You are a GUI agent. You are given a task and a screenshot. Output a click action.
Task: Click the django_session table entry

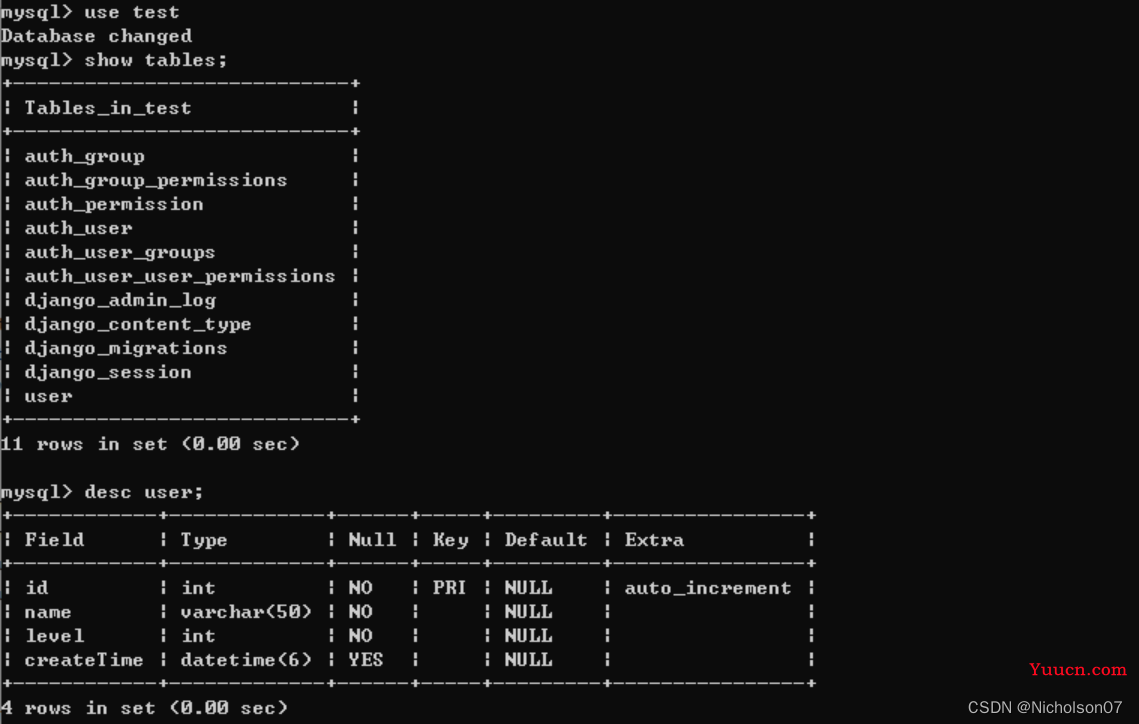108,372
